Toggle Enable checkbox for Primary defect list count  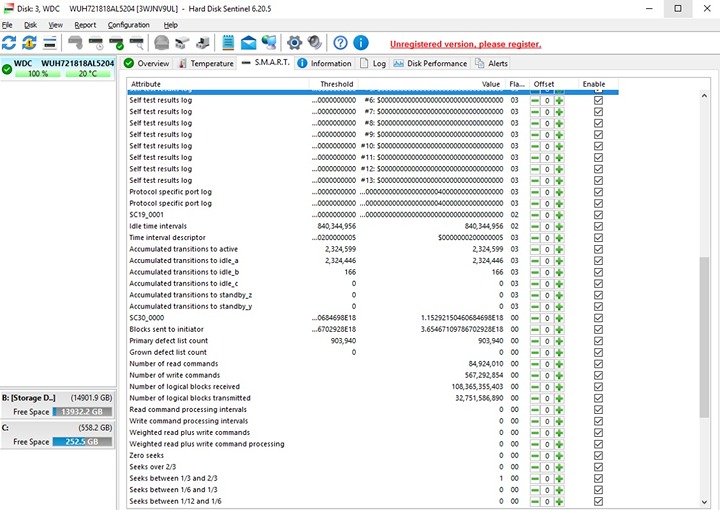tap(598, 341)
